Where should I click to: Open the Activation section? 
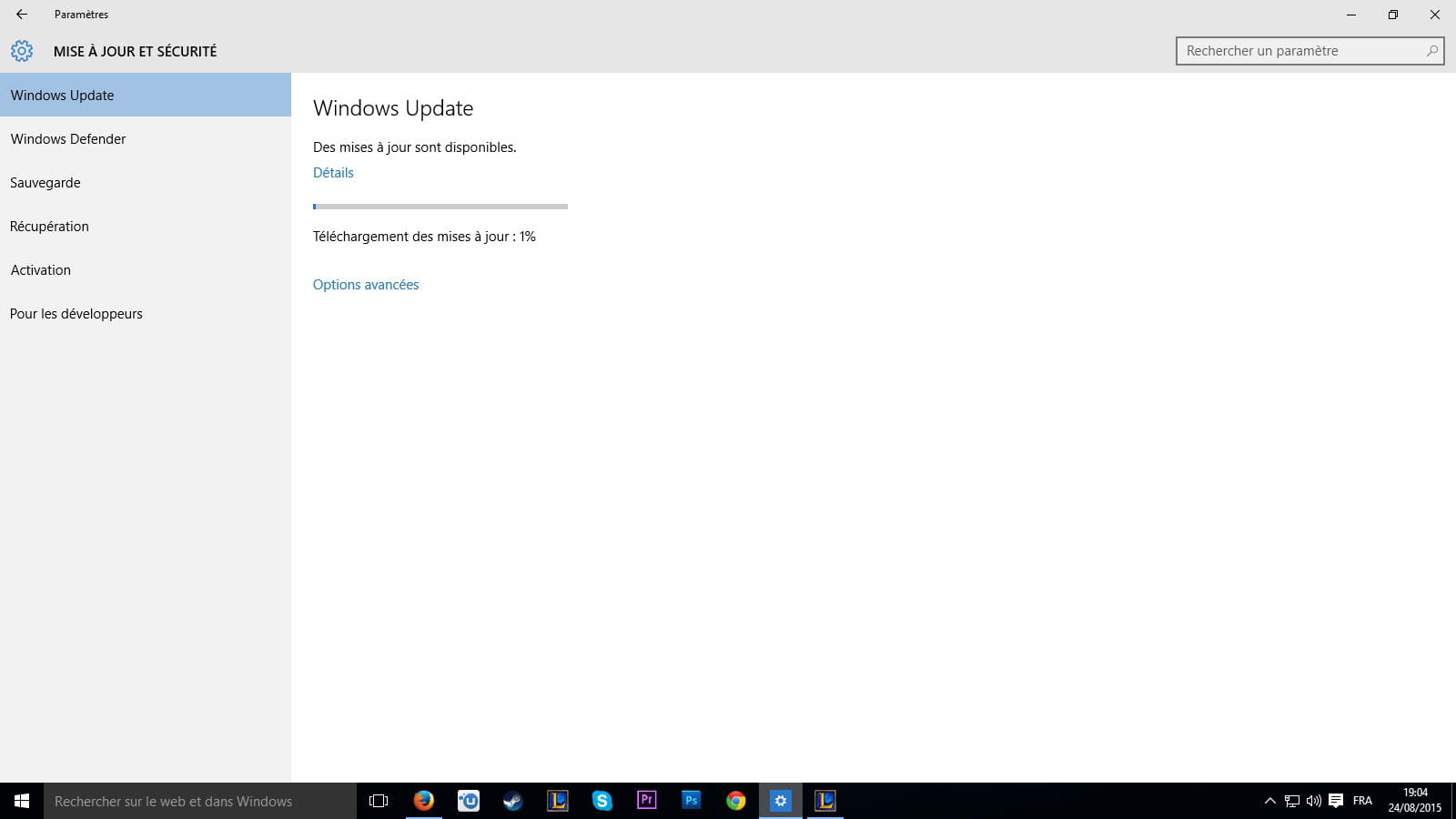point(146,269)
